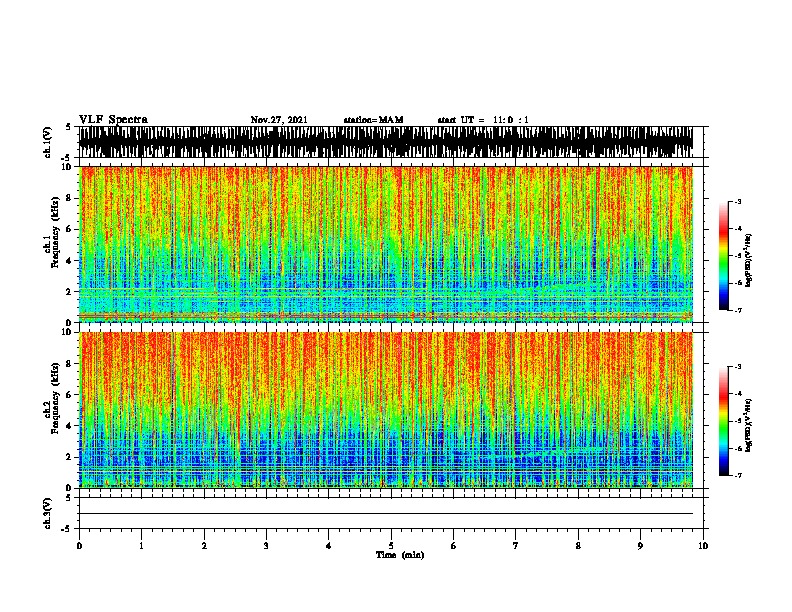
Task: Click the ch.1(V) waveform panel
Action: point(386,142)
